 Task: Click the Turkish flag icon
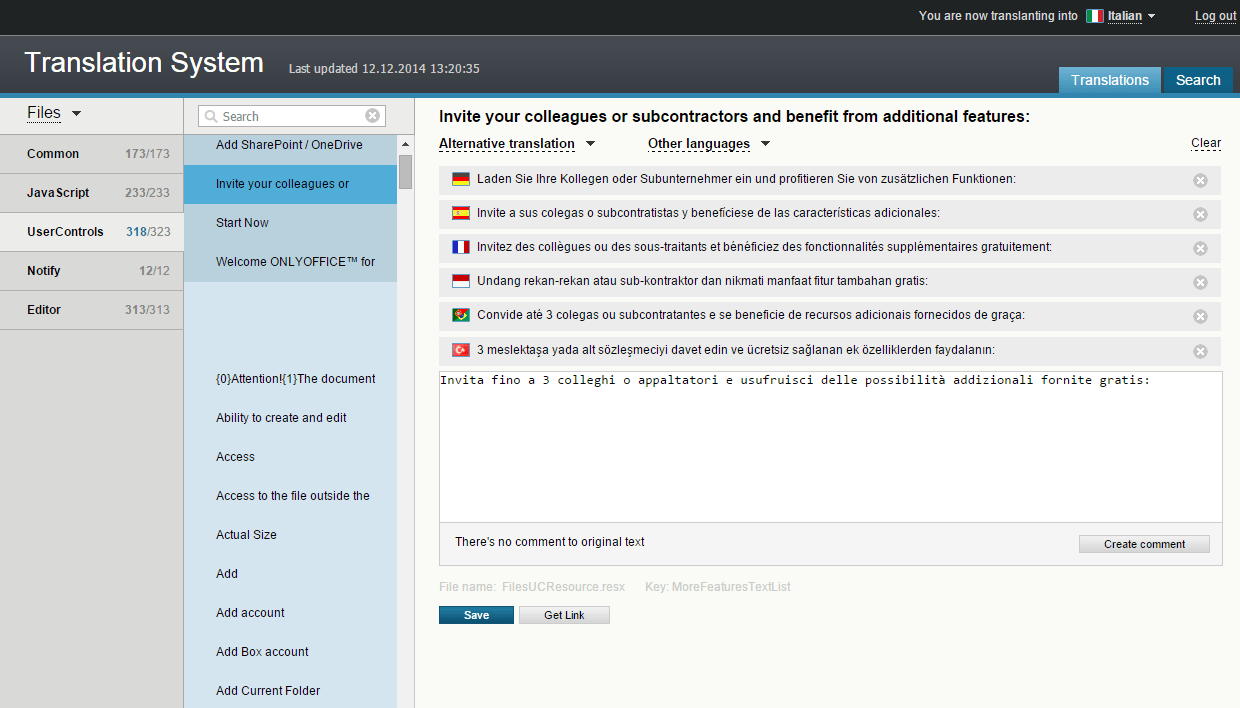coord(461,350)
